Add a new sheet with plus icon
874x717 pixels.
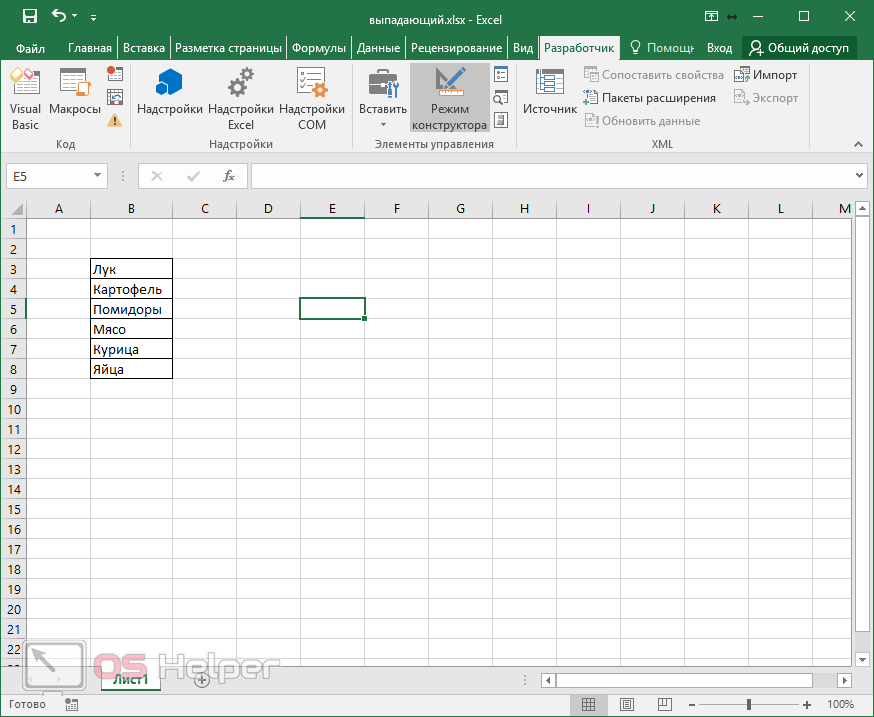(201, 680)
